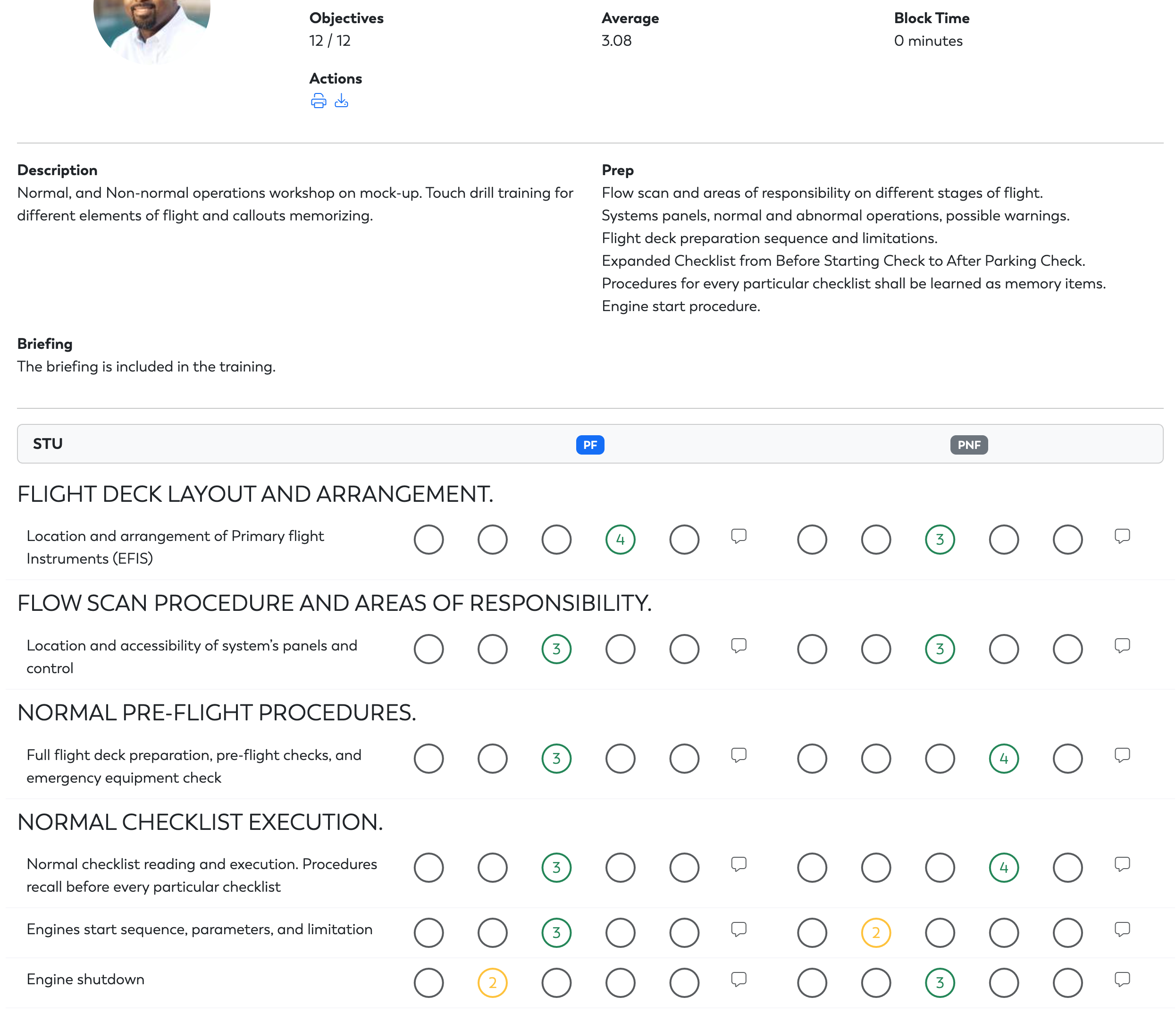The width and height of the screenshot is (1176, 1014).
Task: Open PNF comment for EFIS instruments row
Action: [x=1122, y=536]
